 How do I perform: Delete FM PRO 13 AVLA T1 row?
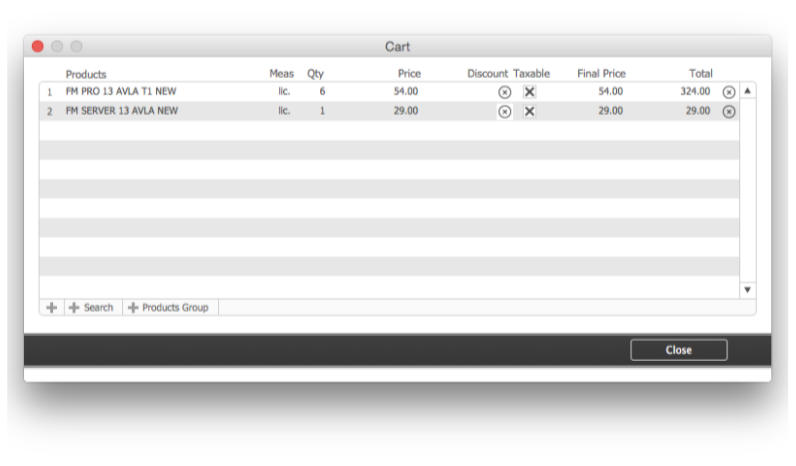pyautogui.click(x=729, y=92)
